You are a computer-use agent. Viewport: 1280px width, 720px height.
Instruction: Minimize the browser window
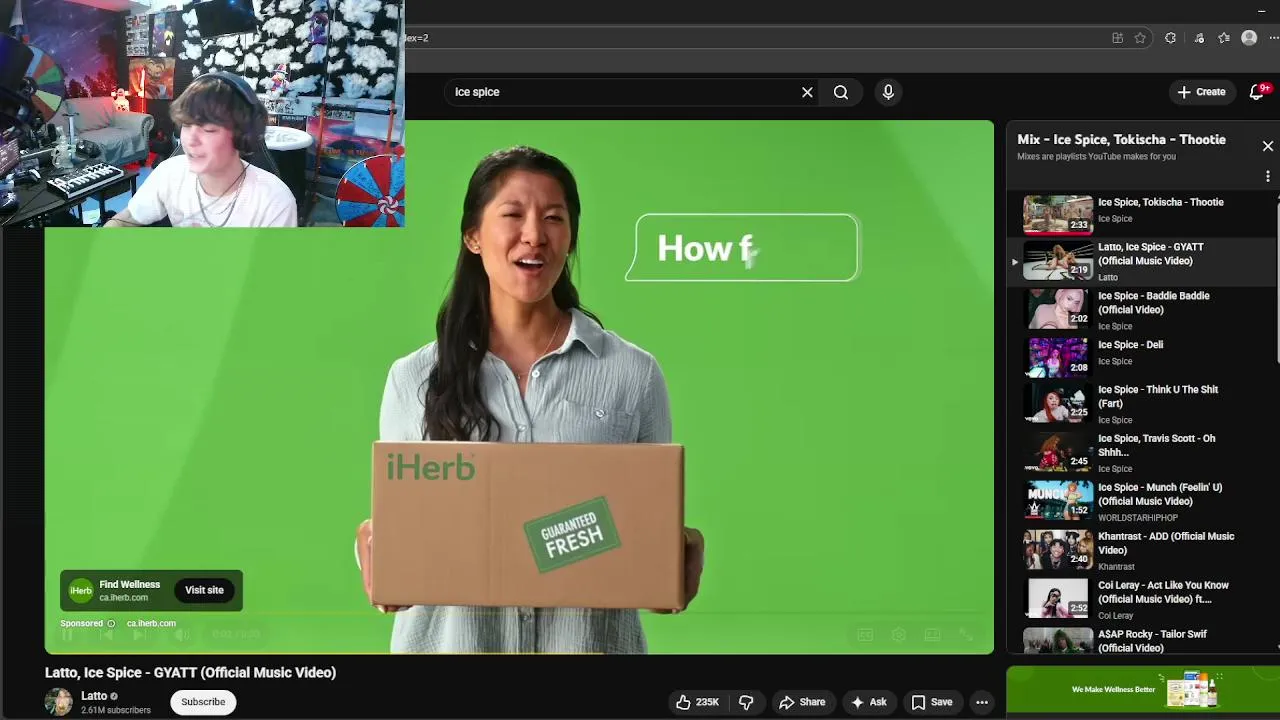coord(1262,11)
